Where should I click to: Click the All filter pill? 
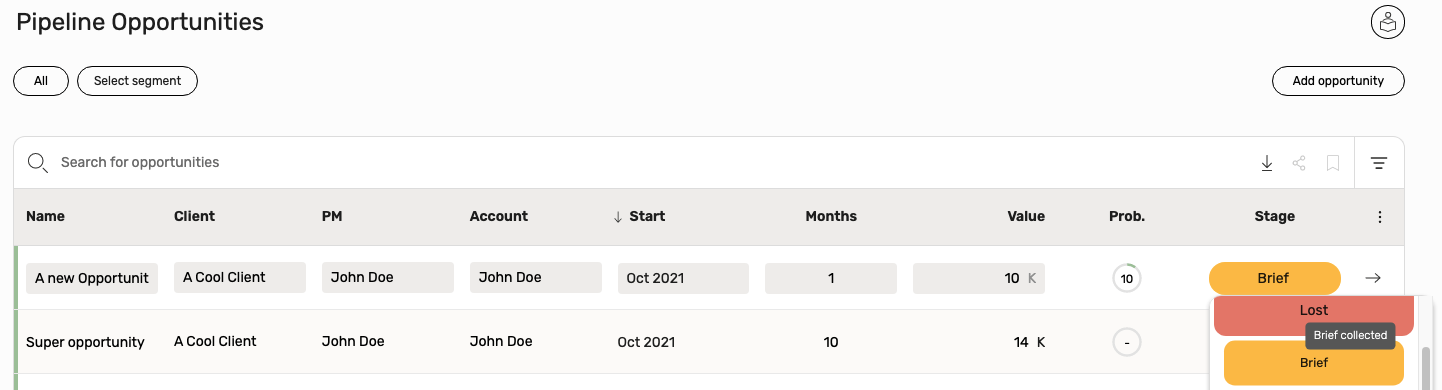pyautogui.click(x=41, y=81)
